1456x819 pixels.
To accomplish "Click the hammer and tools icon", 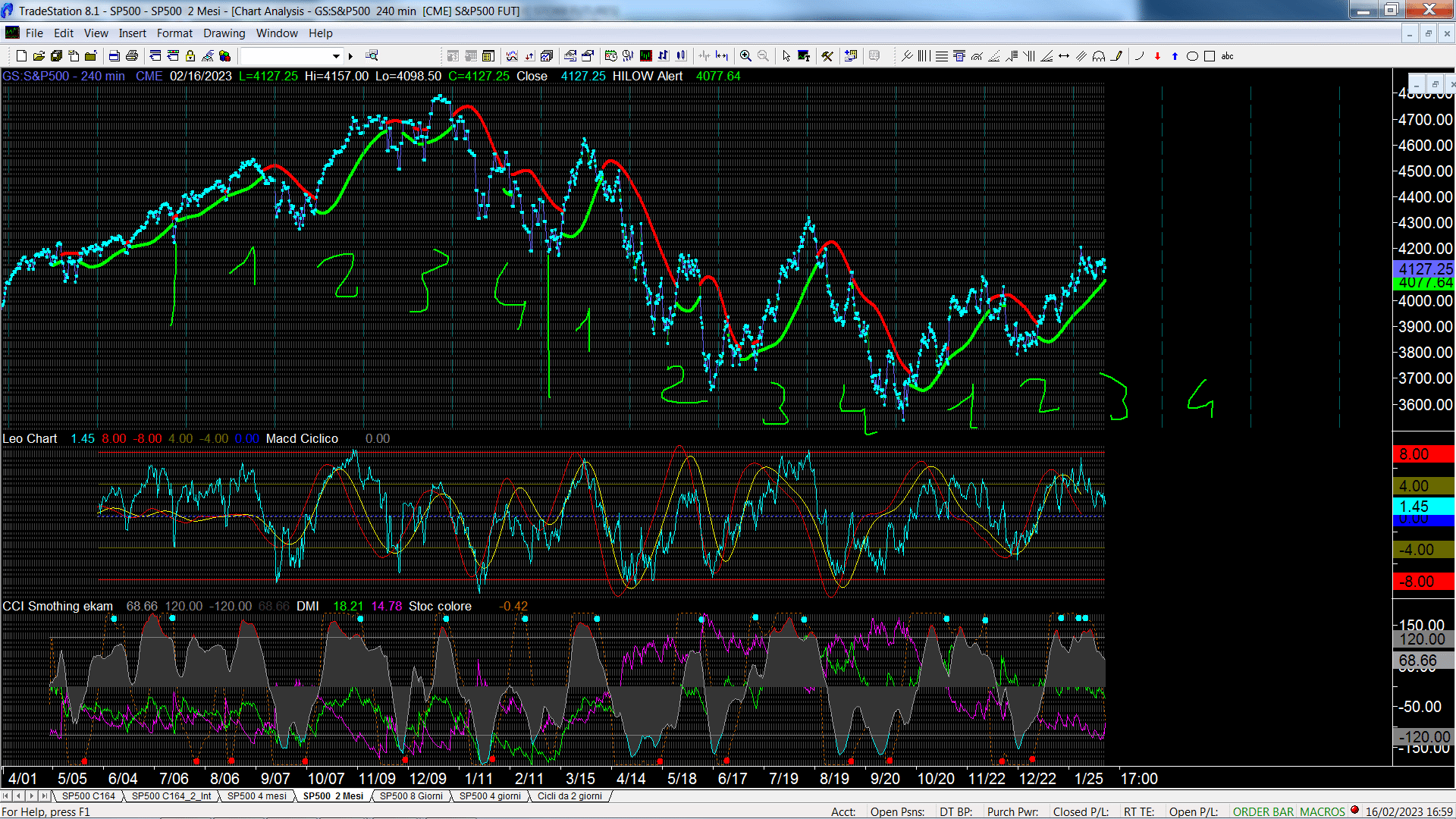I will click(827, 56).
